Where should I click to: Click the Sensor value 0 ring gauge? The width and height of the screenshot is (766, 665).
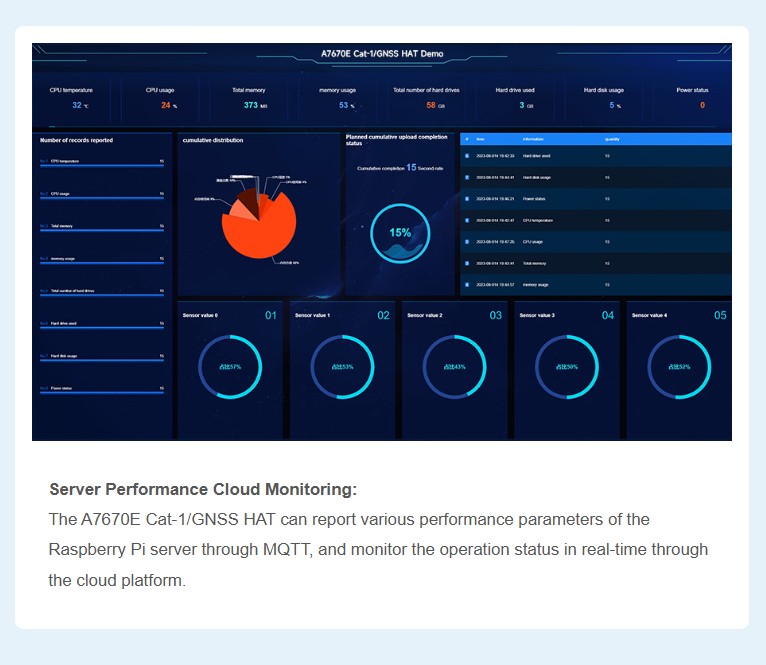click(230, 367)
